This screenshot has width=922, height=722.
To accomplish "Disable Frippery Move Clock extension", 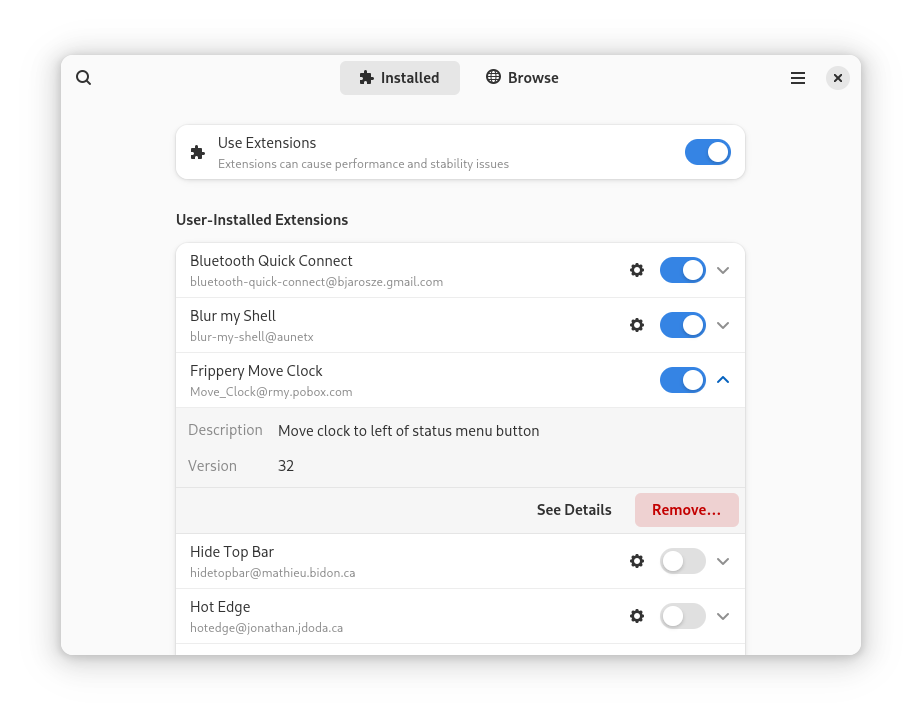I will click(683, 380).
